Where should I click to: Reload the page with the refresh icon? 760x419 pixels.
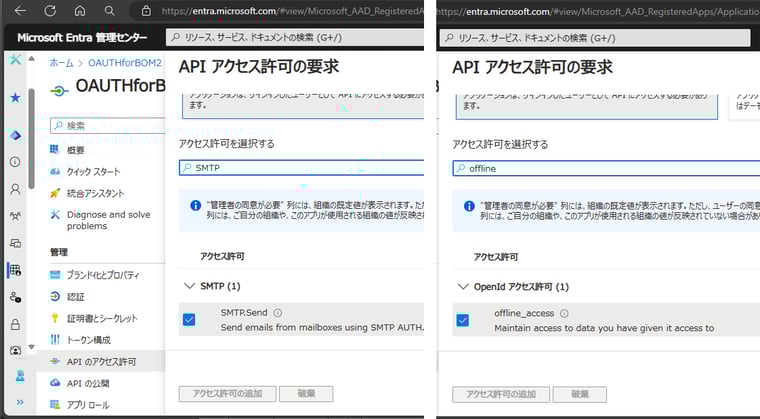50,11
